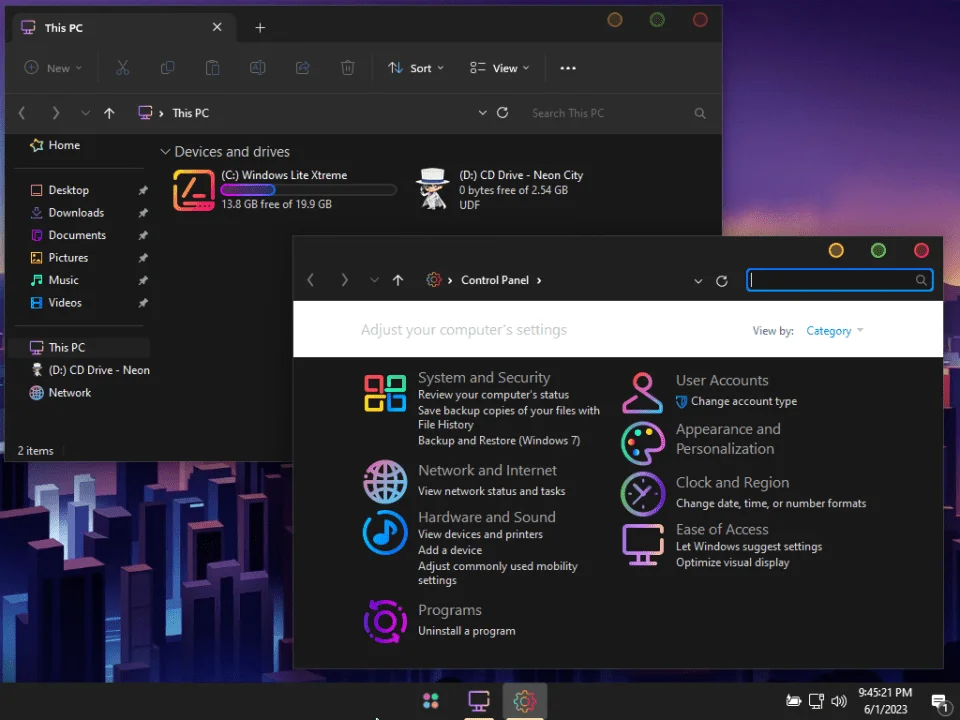Click Uninstall a program link
The height and width of the screenshot is (720, 960).
pyautogui.click(x=467, y=631)
